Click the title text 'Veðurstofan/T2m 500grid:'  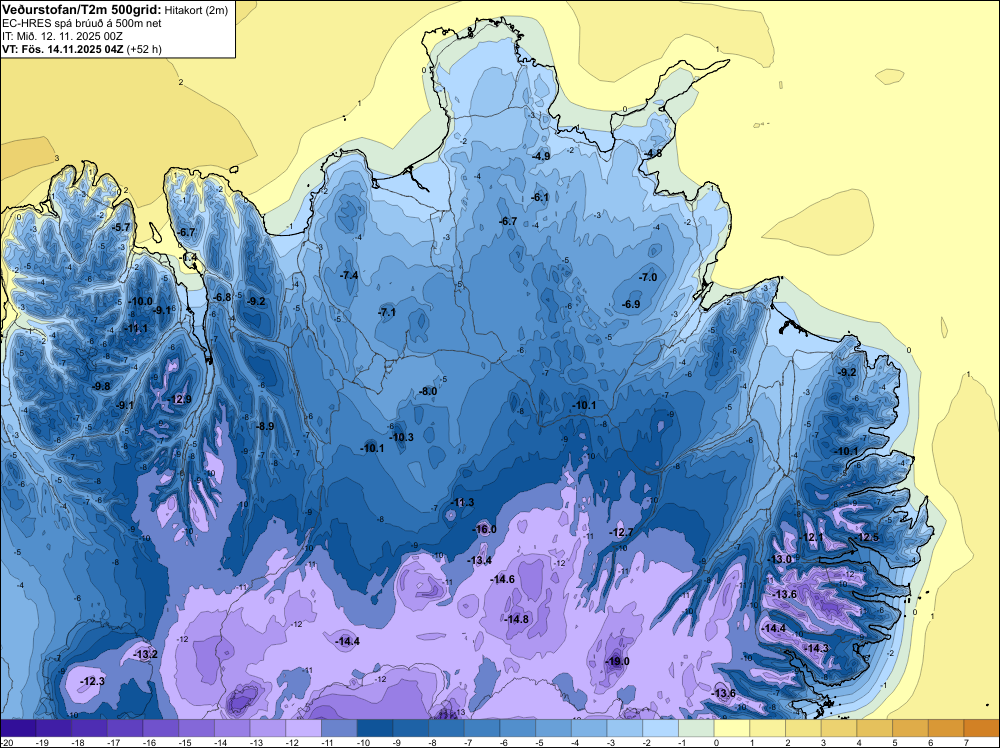[82, 10]
